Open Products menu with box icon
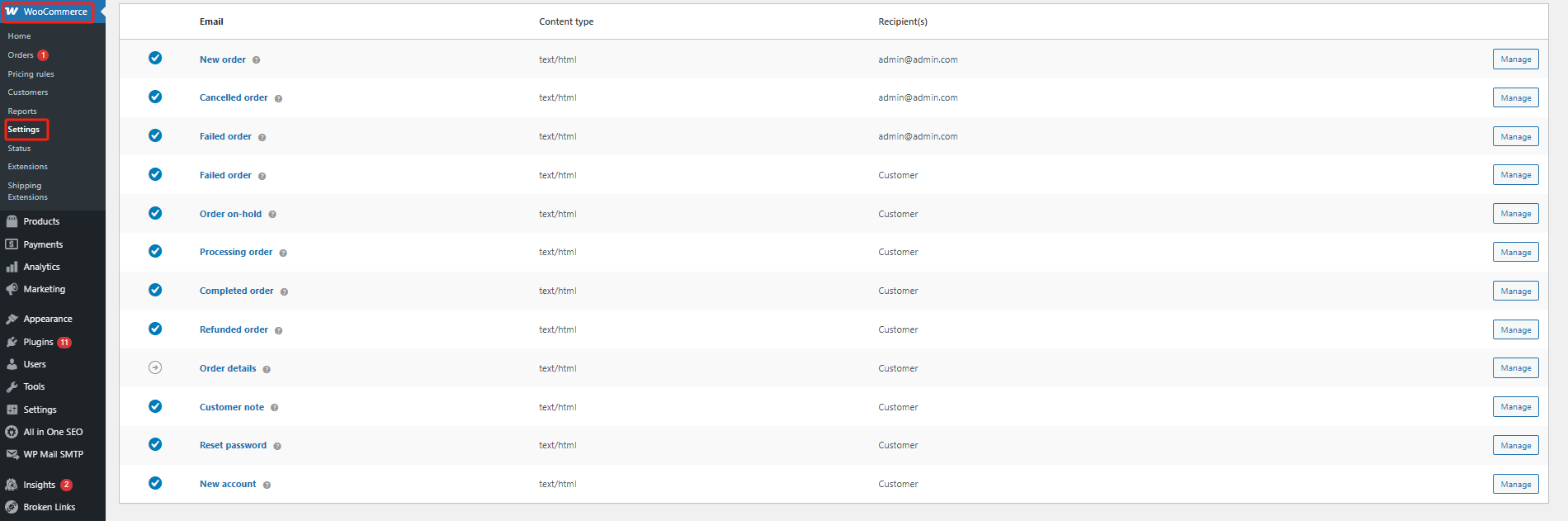This screenshot has width=1568, height=521. (41, 221)
